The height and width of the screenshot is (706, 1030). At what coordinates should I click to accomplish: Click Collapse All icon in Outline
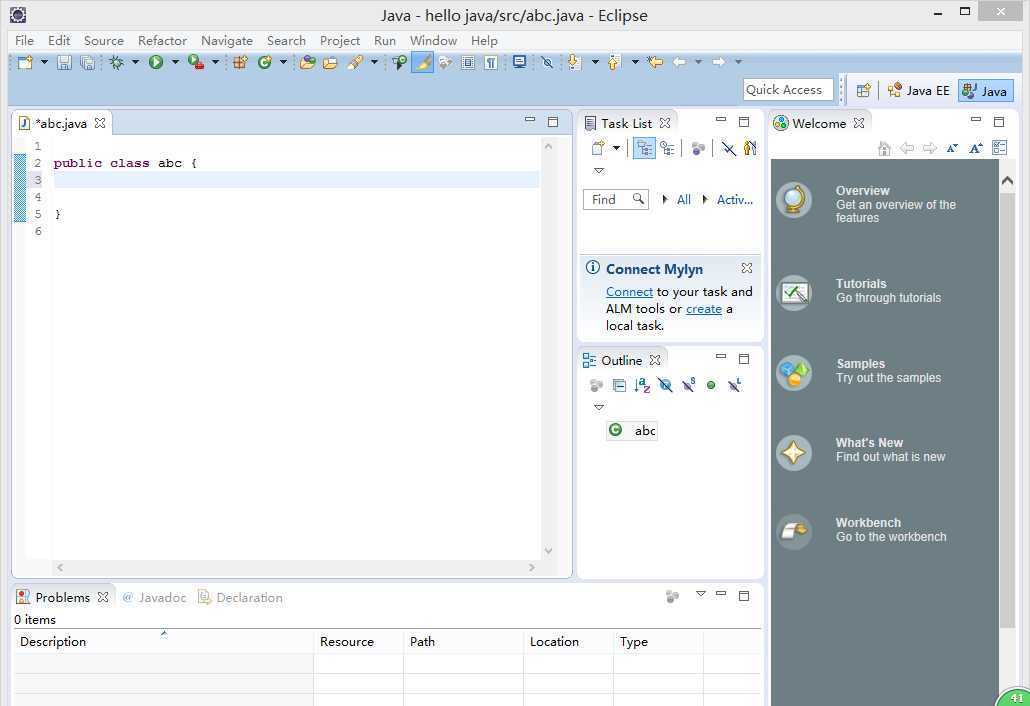[x=619, y=386]
